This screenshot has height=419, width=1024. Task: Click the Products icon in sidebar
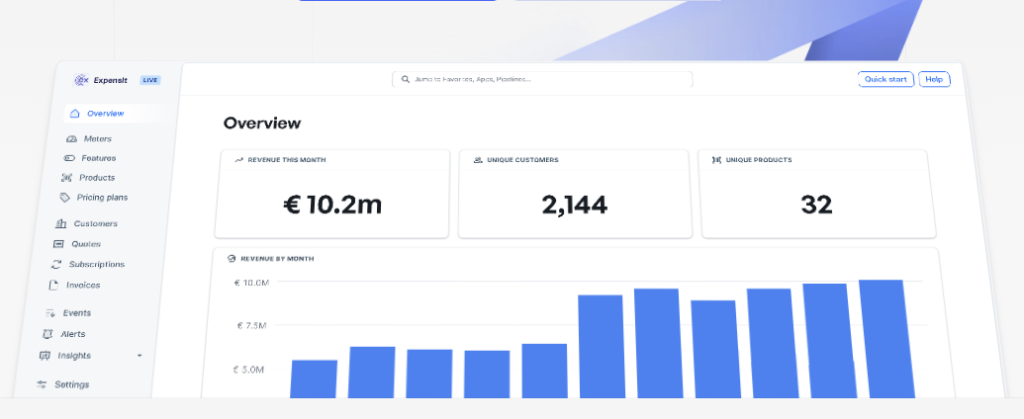click(67, 178)
